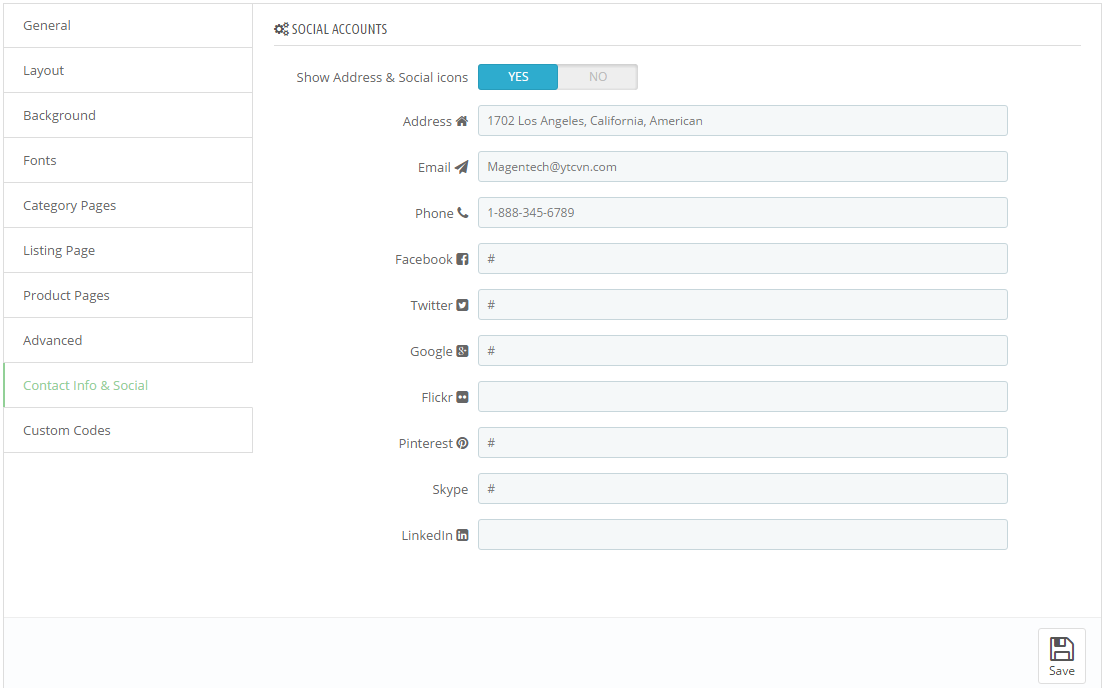Image resolution: width=1106 pixels, height=688 pixels.
Task: Focus the empty Flickr input field
Action: coord(743,397)
